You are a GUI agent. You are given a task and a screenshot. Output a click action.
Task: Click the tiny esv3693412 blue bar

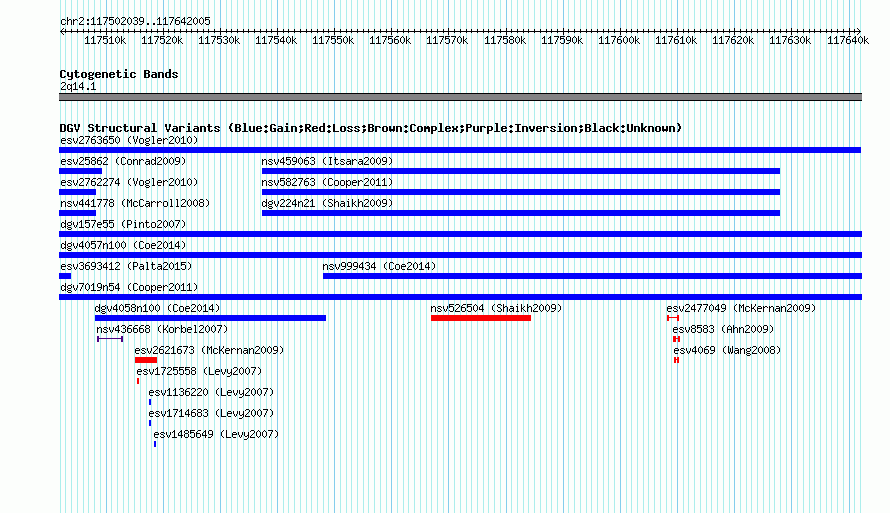[x=65, y=276]
